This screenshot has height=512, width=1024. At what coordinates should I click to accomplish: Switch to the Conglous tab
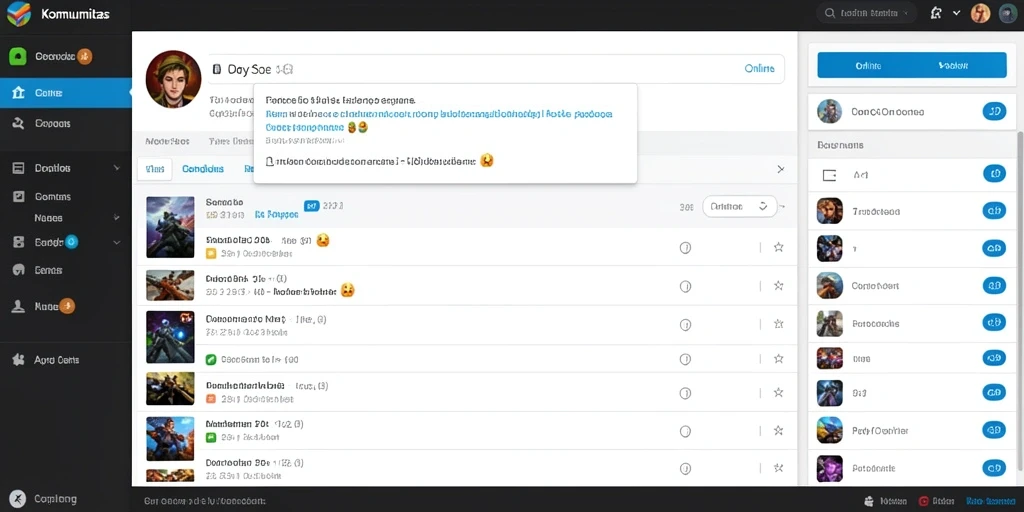(x=202, y=168)
